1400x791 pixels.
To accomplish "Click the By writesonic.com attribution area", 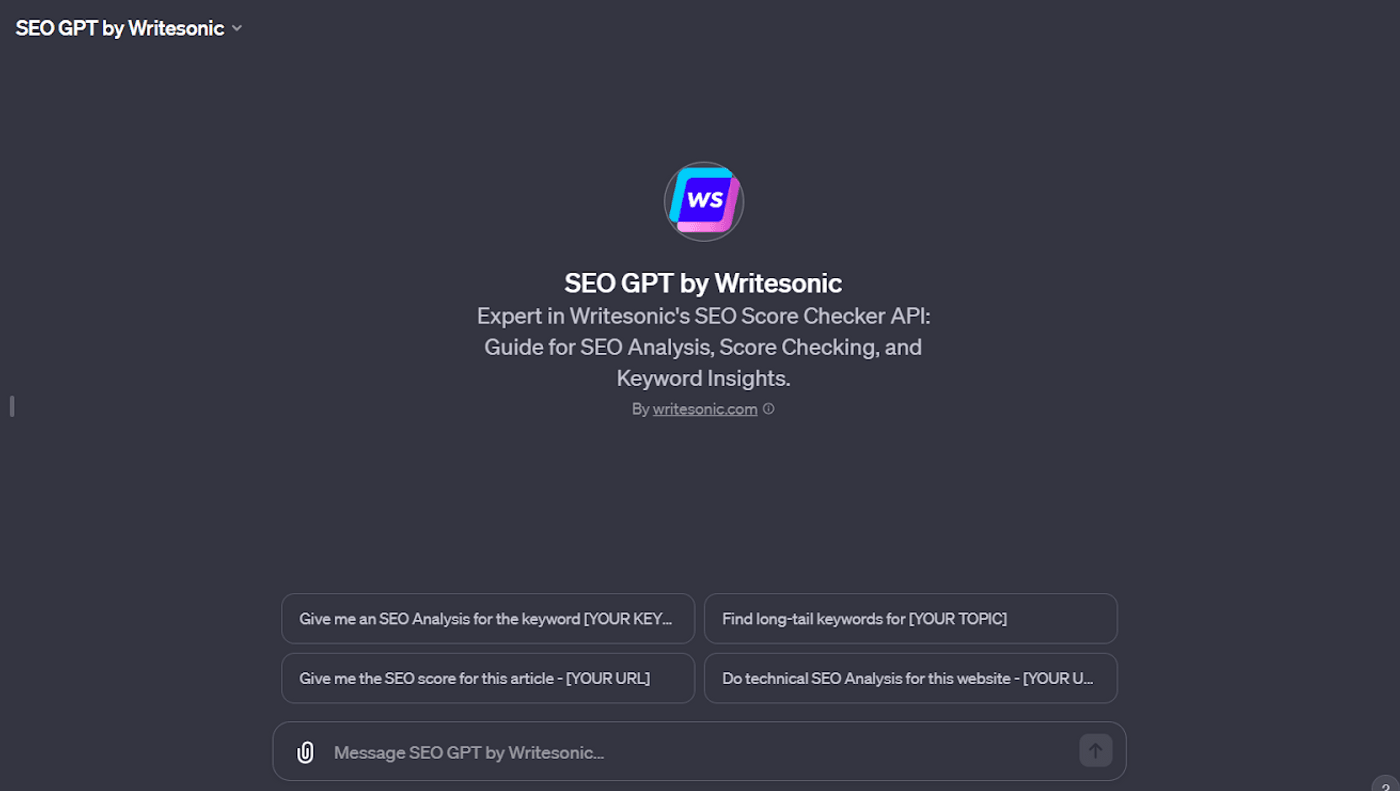I will pos(697,409).
